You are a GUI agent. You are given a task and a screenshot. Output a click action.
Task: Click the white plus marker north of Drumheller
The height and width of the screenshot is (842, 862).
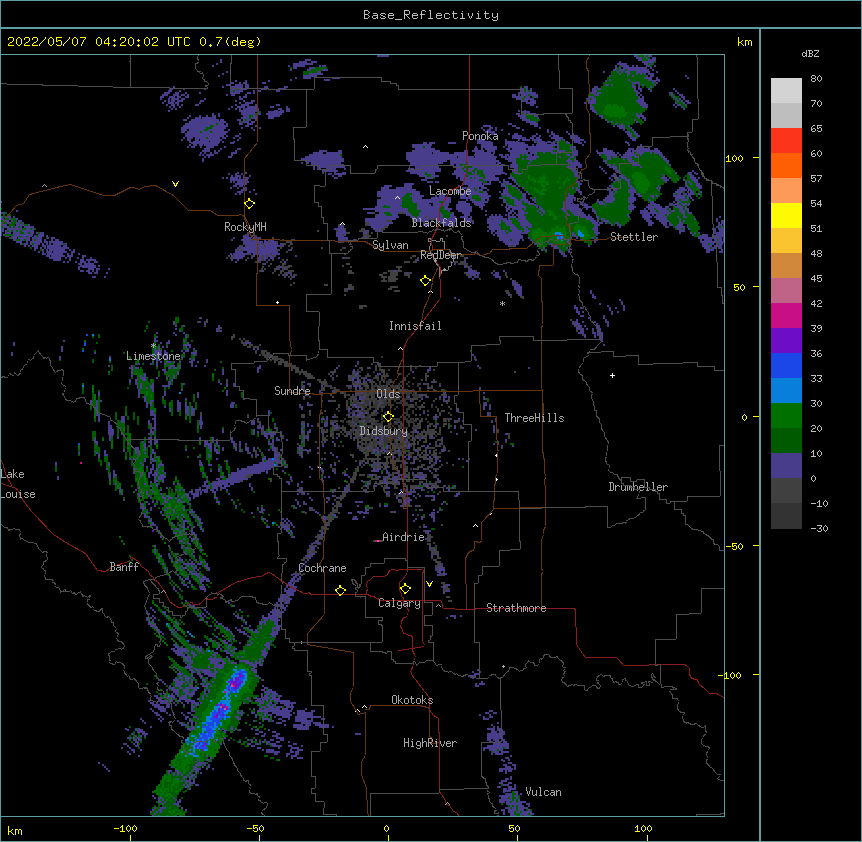(x=612, y=375)
